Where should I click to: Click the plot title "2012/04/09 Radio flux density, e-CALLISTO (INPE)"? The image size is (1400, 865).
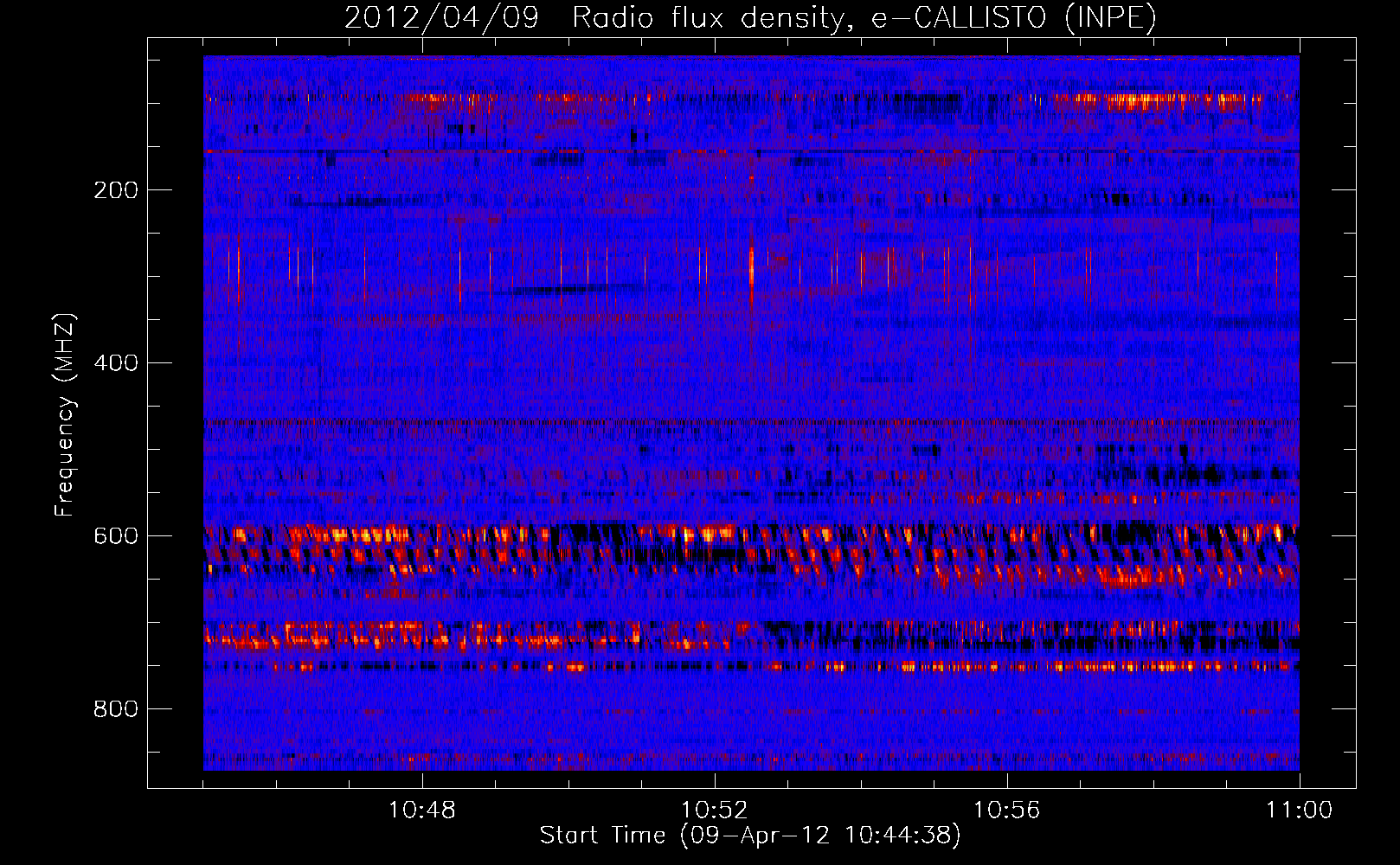pos(750,18)
